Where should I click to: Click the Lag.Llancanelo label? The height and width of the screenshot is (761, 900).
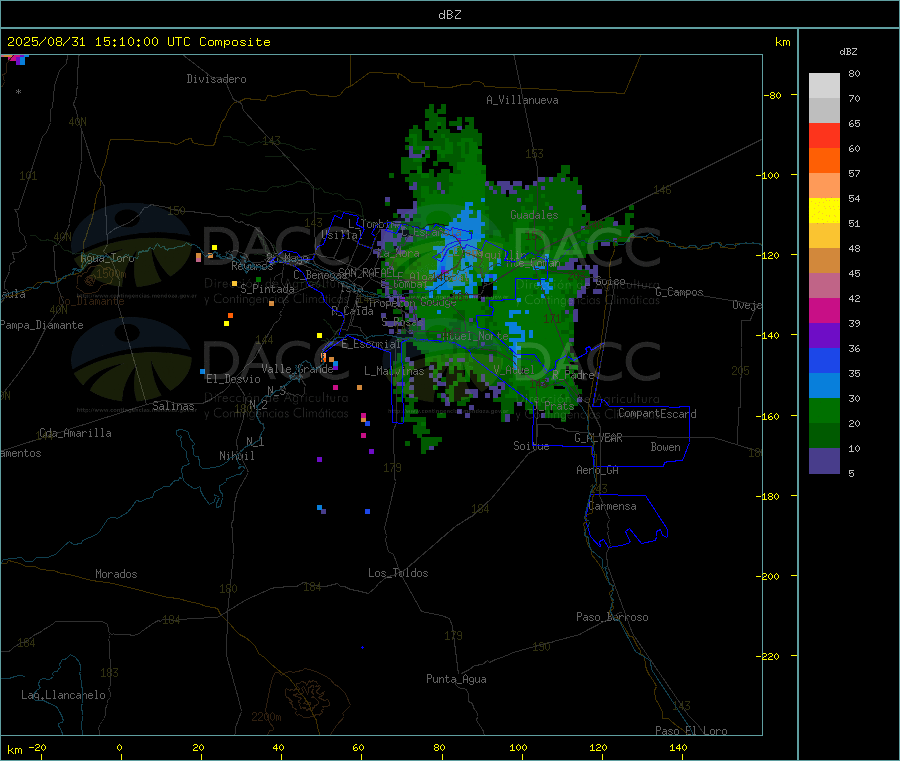pyautogui.click(x=64, y=695)
